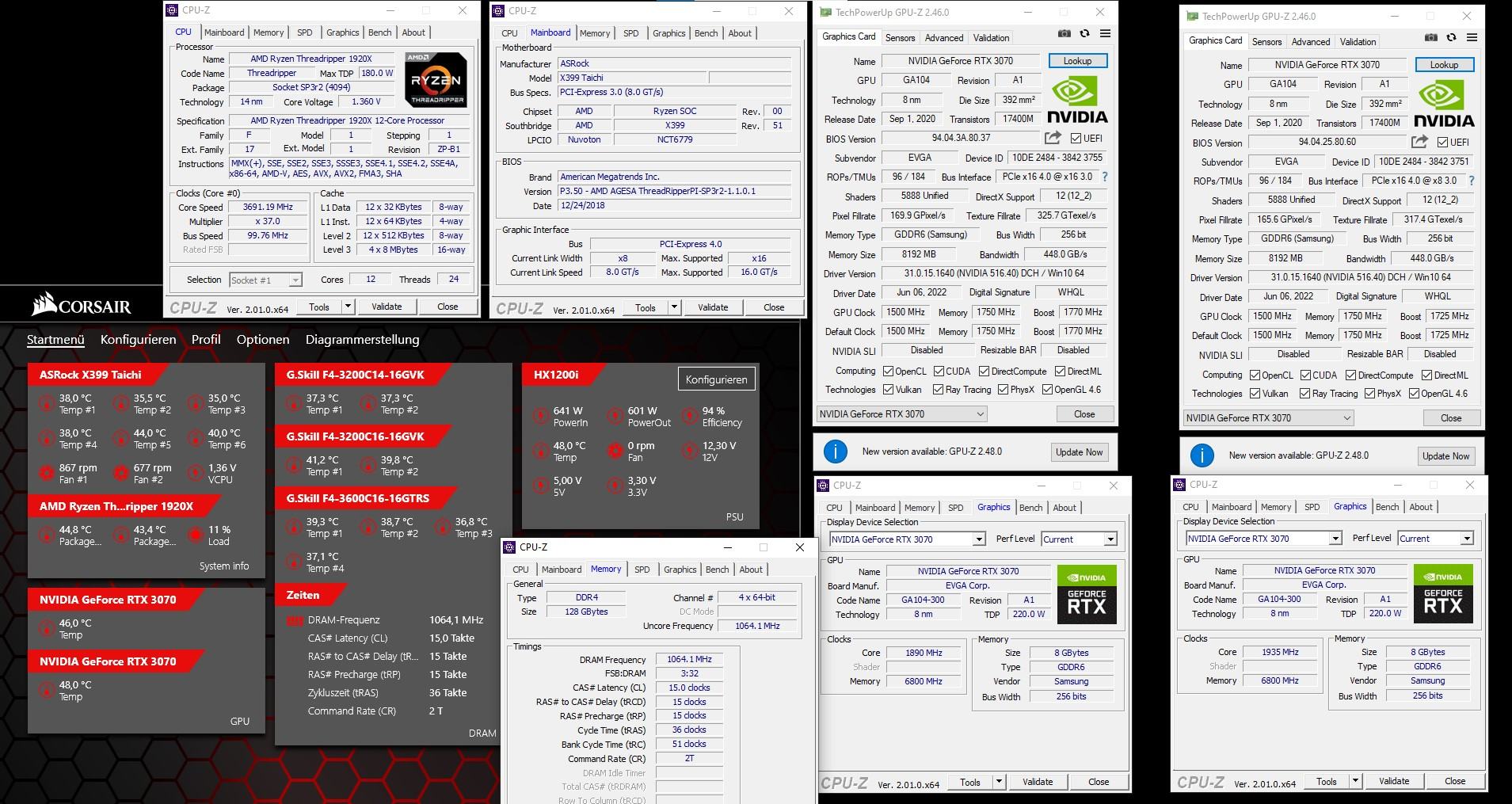Switch to Sensors tab in left GPU-Z

click(900, 37)
